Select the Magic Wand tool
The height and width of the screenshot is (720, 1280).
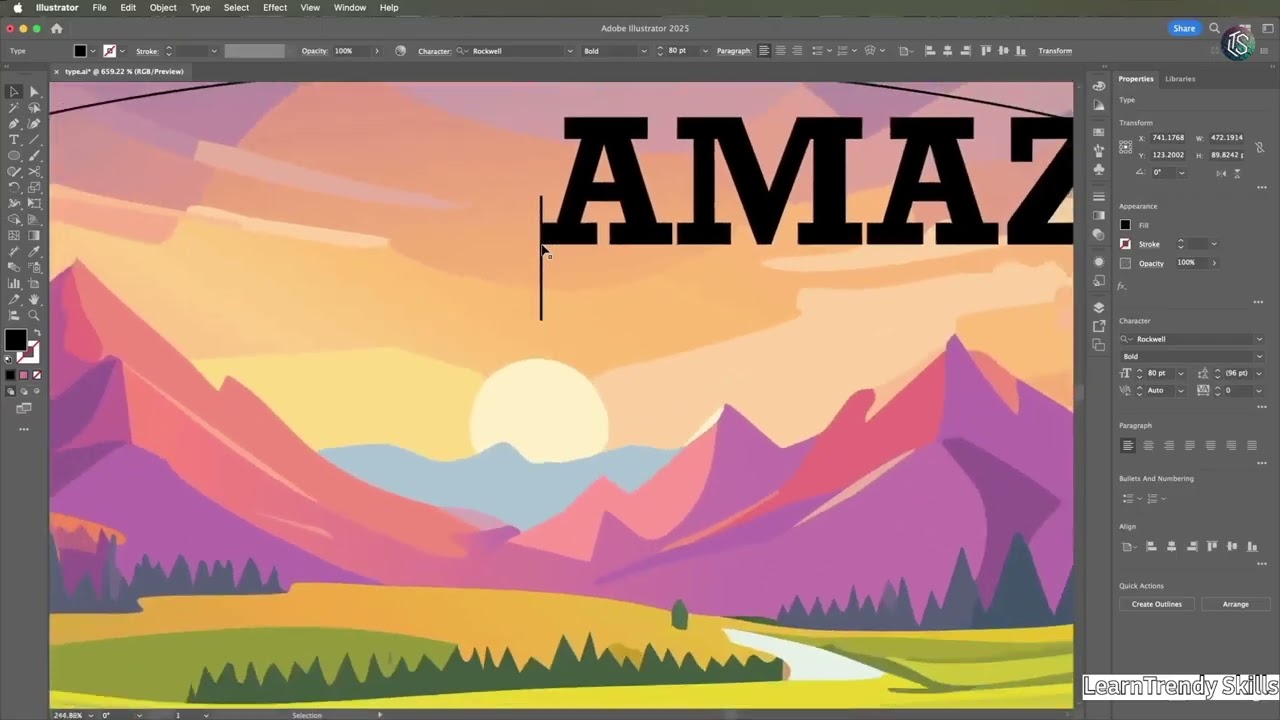(14, 108)
